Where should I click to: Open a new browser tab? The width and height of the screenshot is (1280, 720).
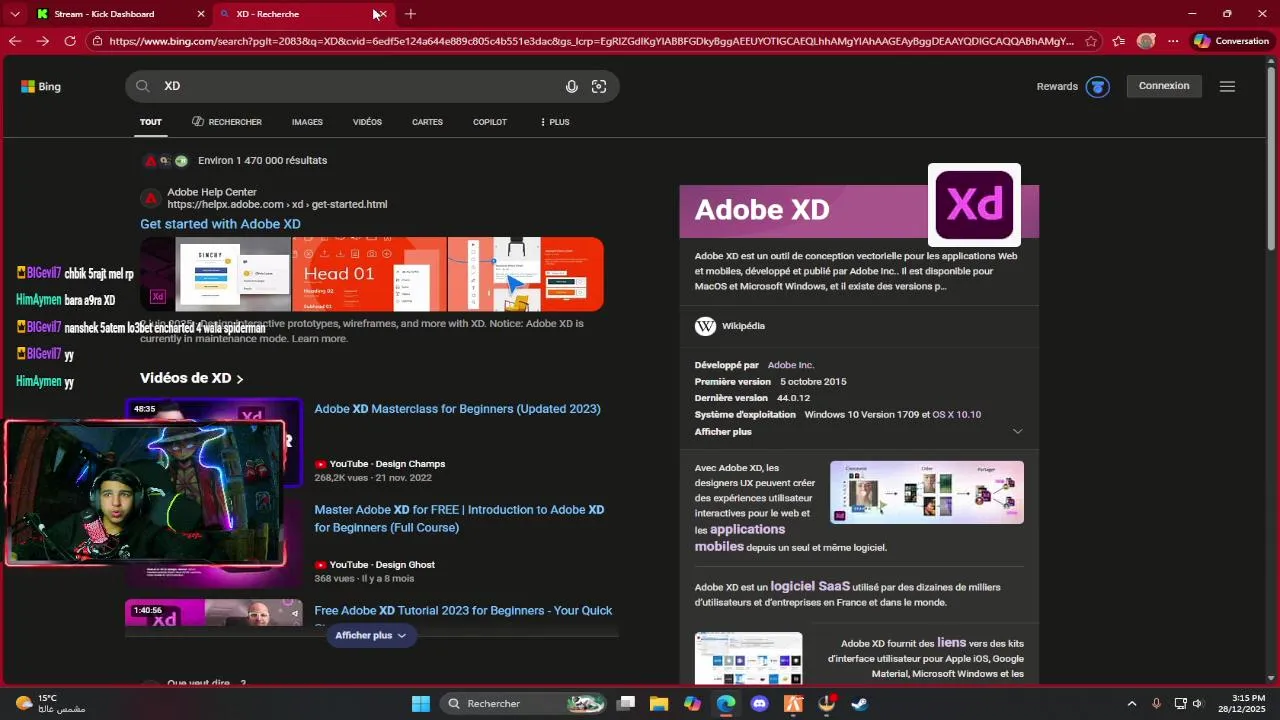pyautogui.click(x=410, y=14)
